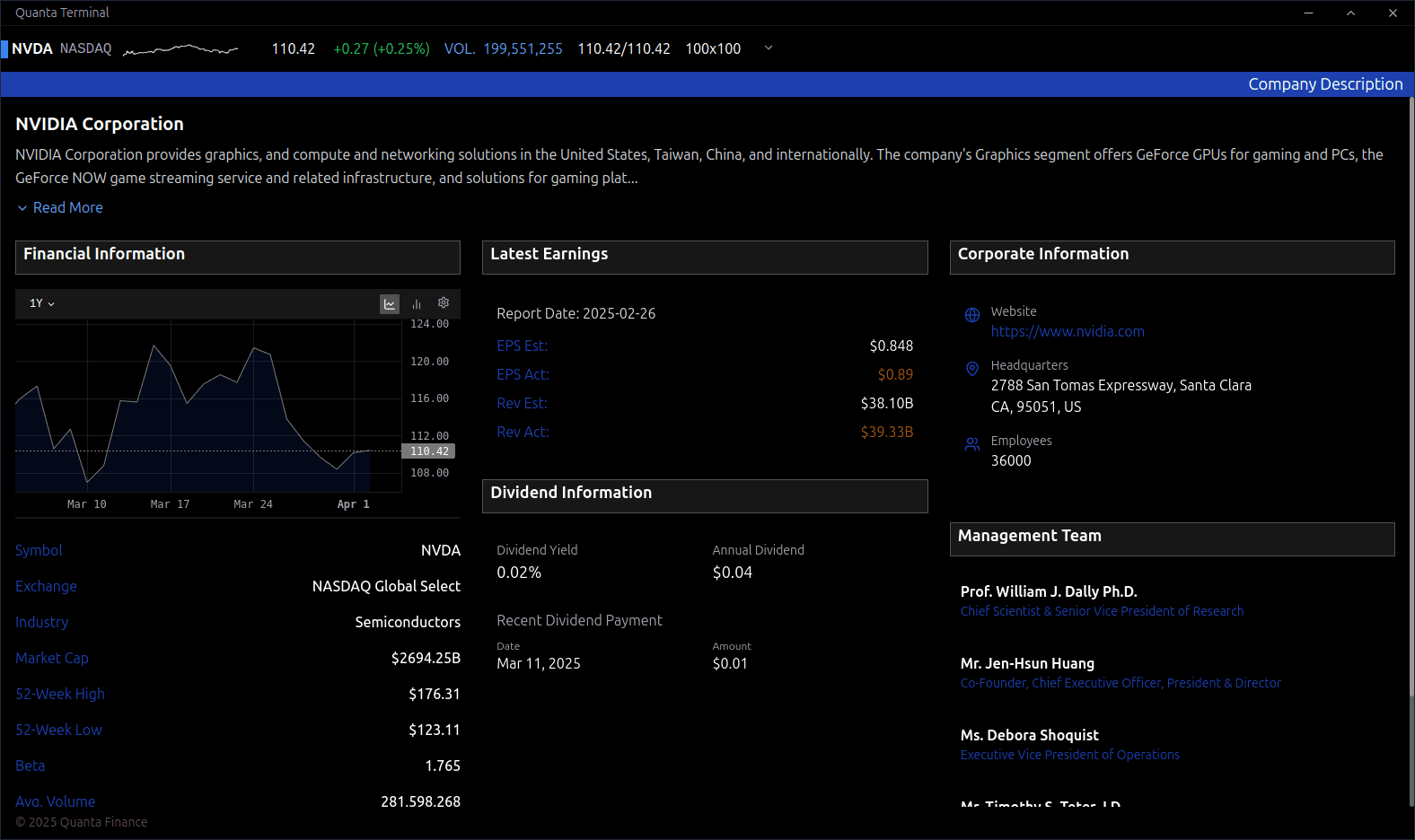
Task: Click the Symbol row label
Action: (39, 550)
